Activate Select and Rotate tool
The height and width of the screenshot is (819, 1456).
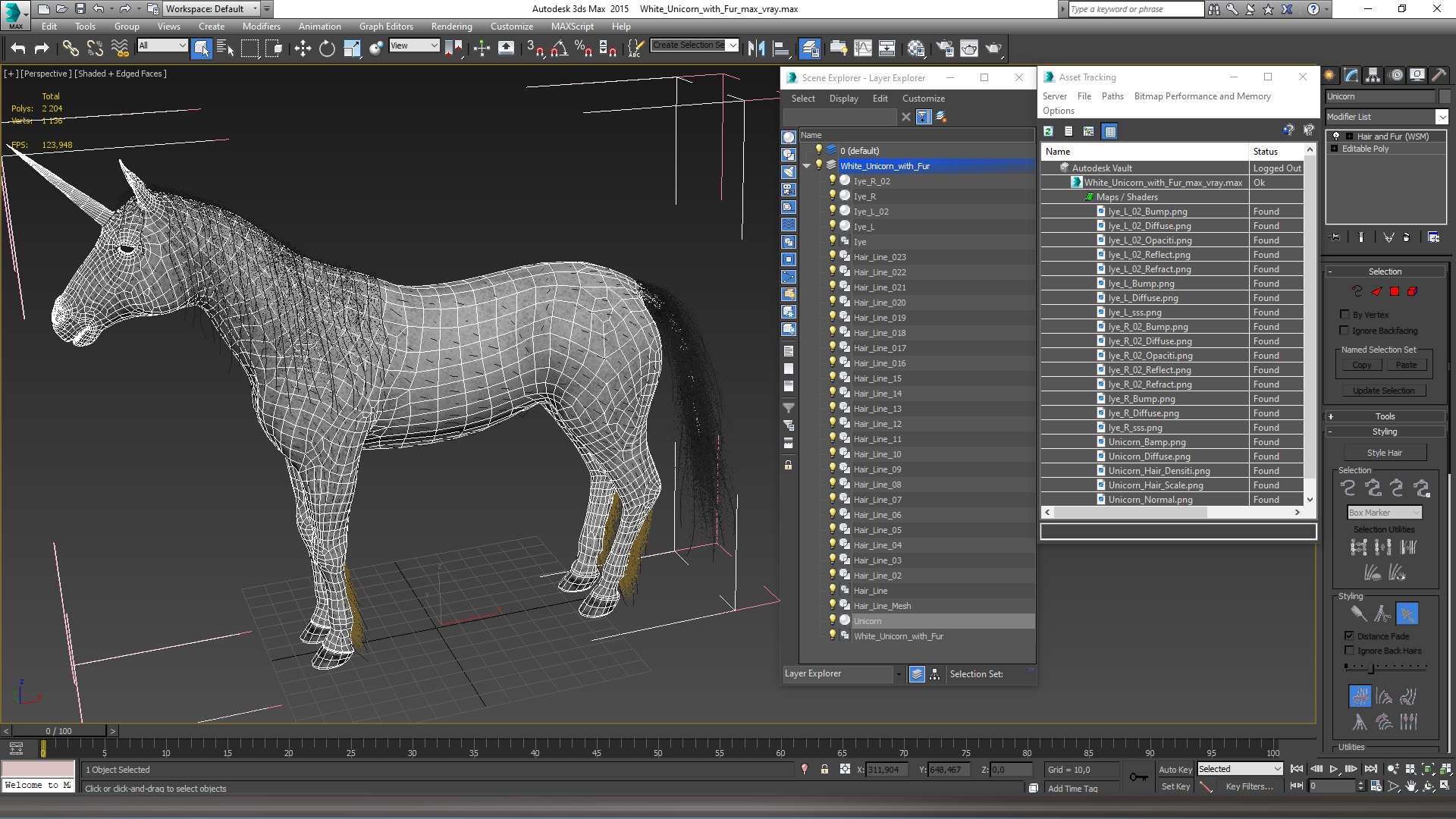pyautogui.click(x=327, y=49)
